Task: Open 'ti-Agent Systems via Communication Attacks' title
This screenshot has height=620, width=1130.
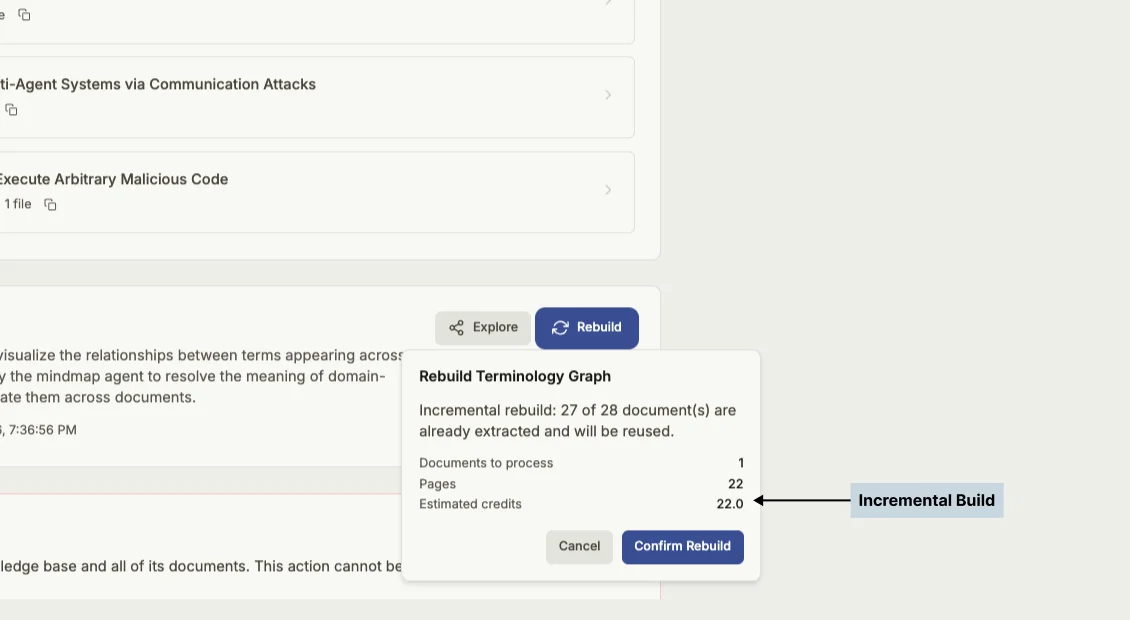Action: coord(158,84)
